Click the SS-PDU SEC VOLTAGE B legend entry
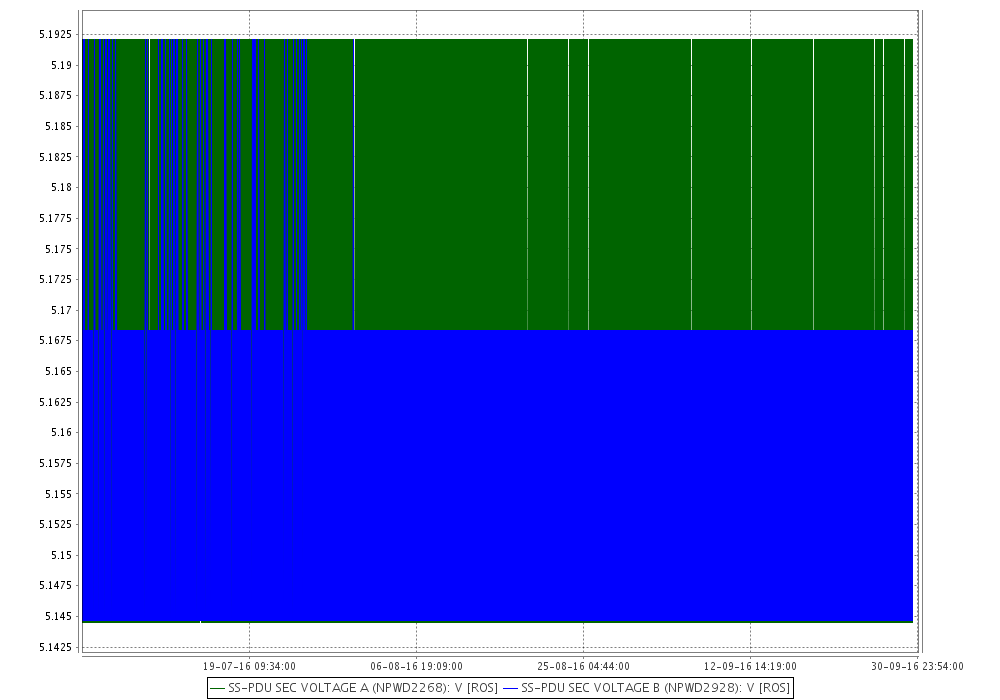The height and width of the screenshot is (700, 1000). [647, 688]
